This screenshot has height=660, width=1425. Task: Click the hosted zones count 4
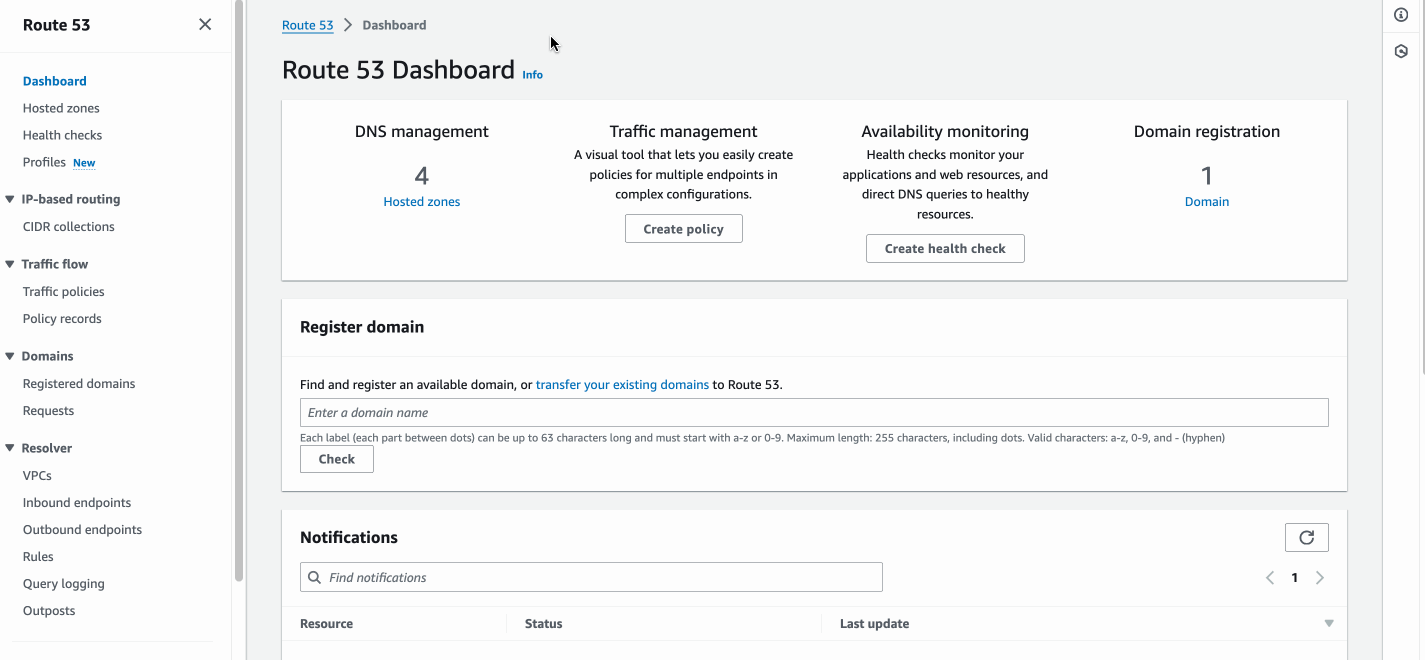tap(422, 176)
